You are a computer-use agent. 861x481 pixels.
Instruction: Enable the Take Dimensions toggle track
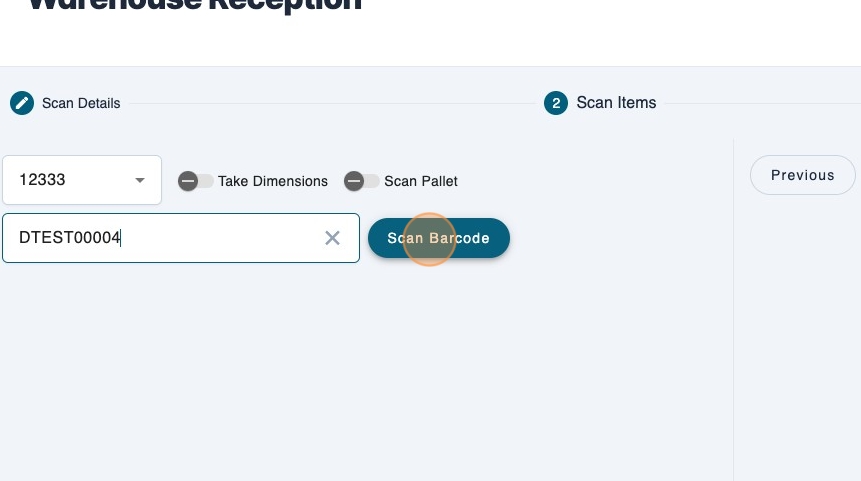(x=204, y=181)
